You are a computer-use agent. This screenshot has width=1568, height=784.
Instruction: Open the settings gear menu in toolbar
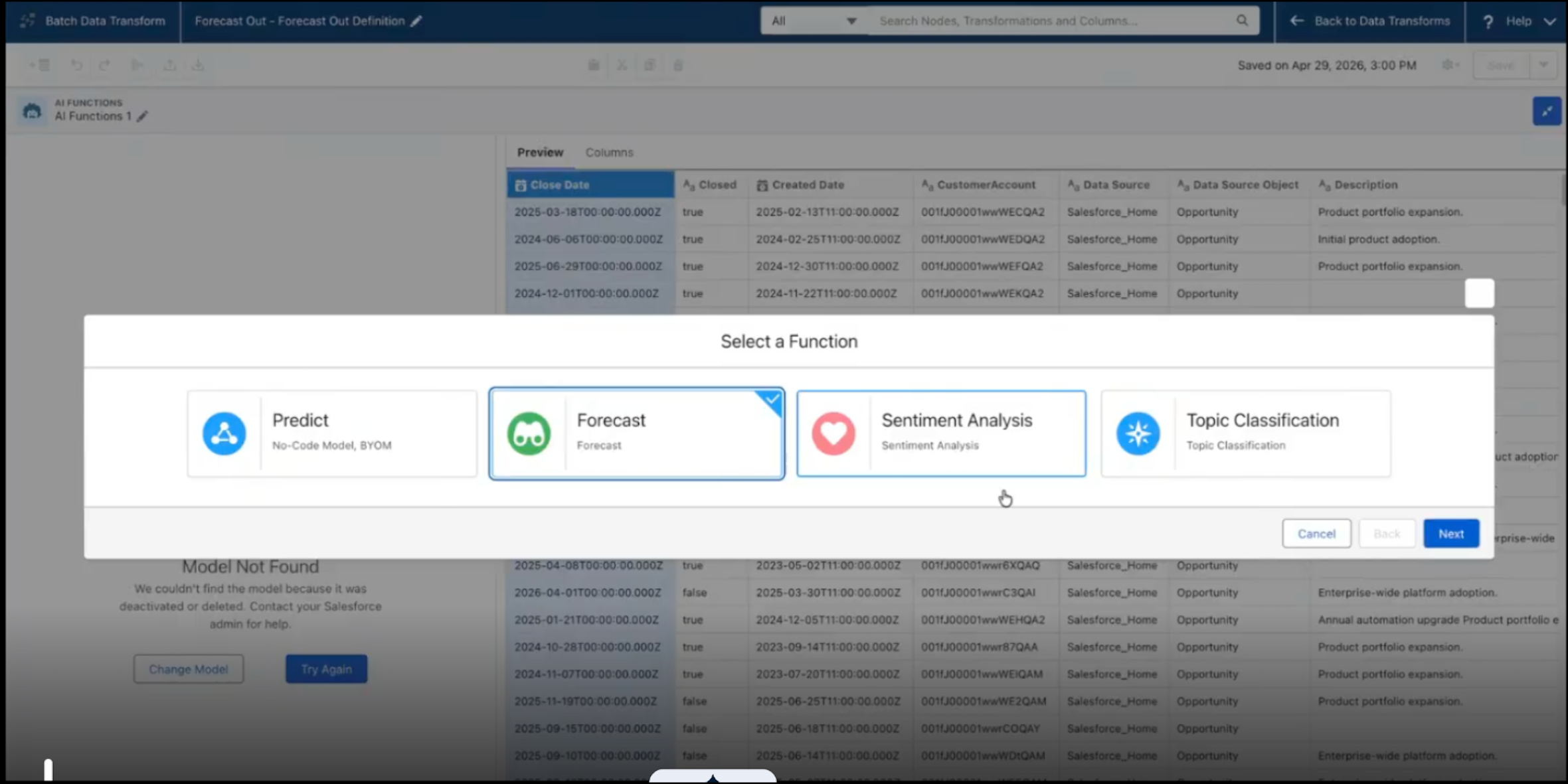[1450, 65]
